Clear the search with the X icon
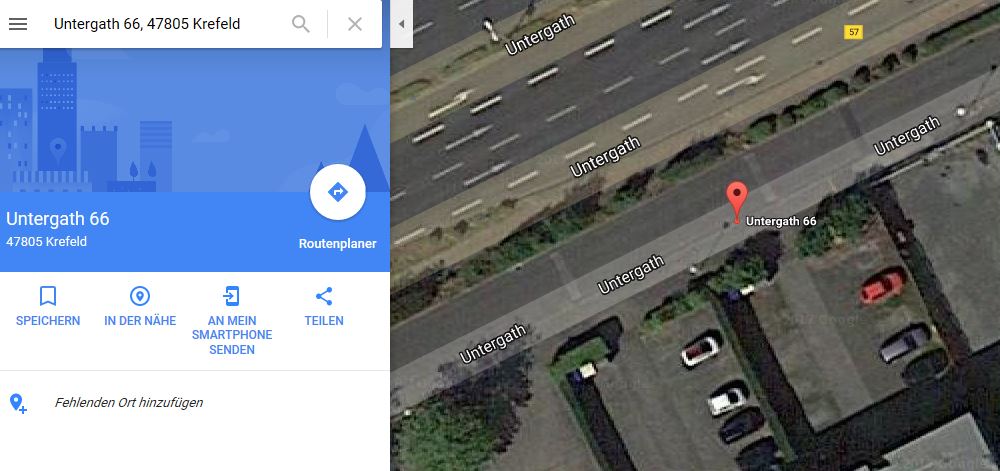Screen dimensions: 1000x471 point(355,24)
